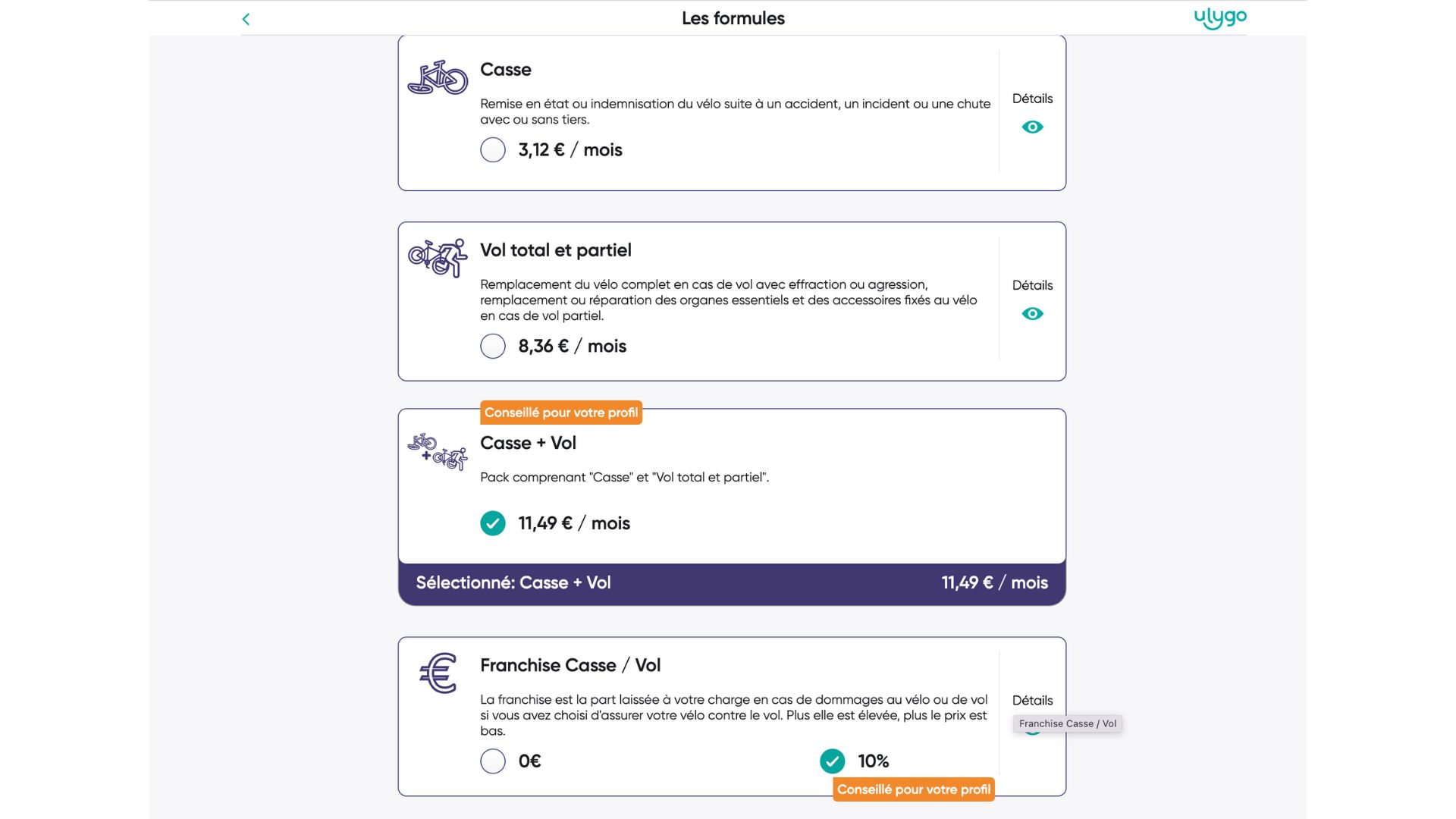Image resolution: width=1456 pixels, height=819 pixels.
Task: Choose the 10% franchise option
Action: pos(832,761)
